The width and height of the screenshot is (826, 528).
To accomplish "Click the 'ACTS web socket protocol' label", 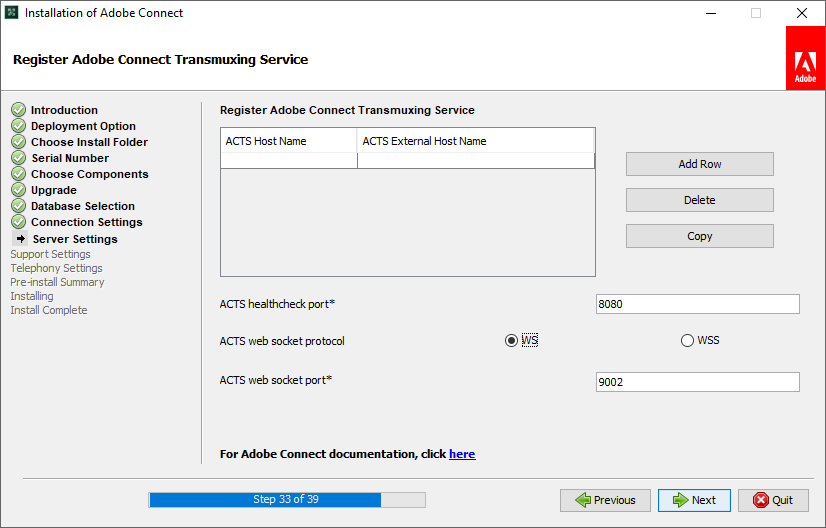I will 282,341.
